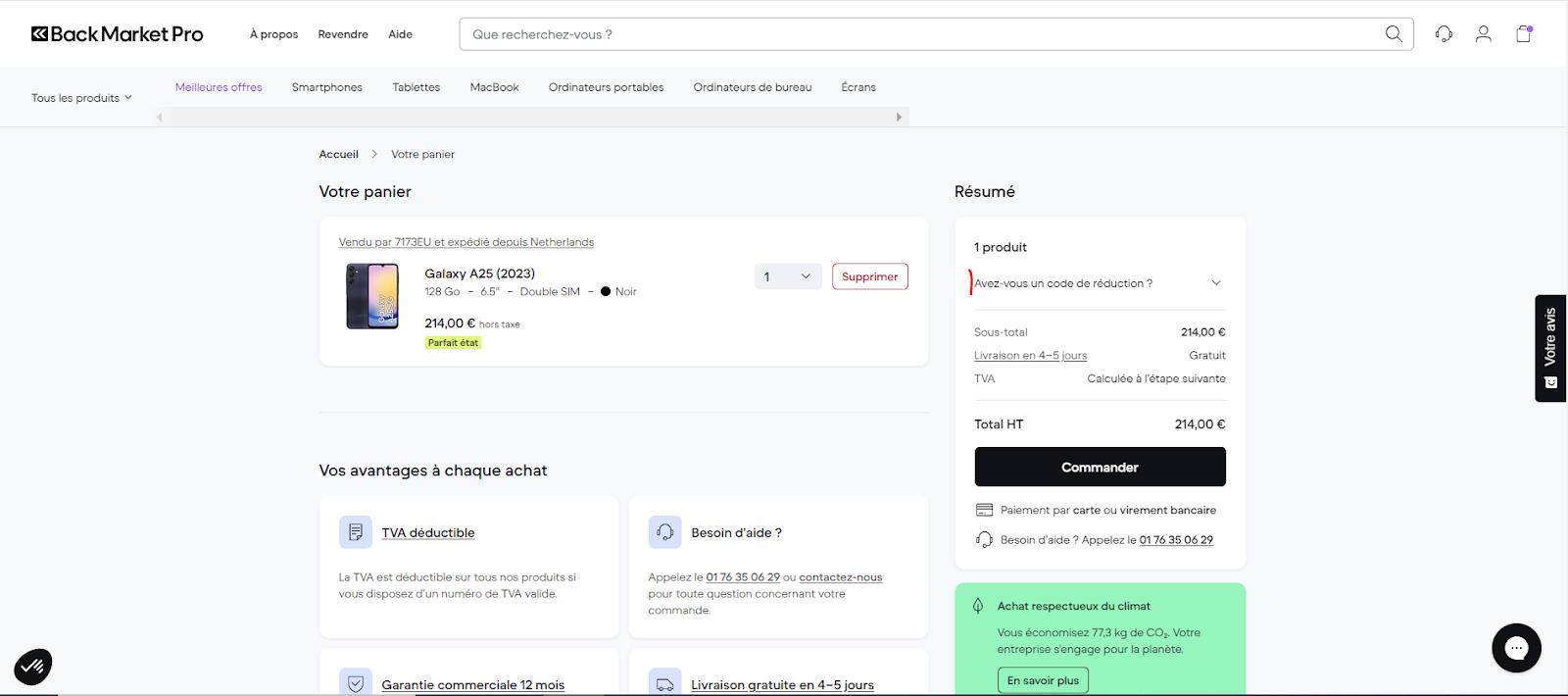Open the Garantie commerciale 12 mois link
The height and width of the screenshot is (696, 1568).
pos(473,685)
